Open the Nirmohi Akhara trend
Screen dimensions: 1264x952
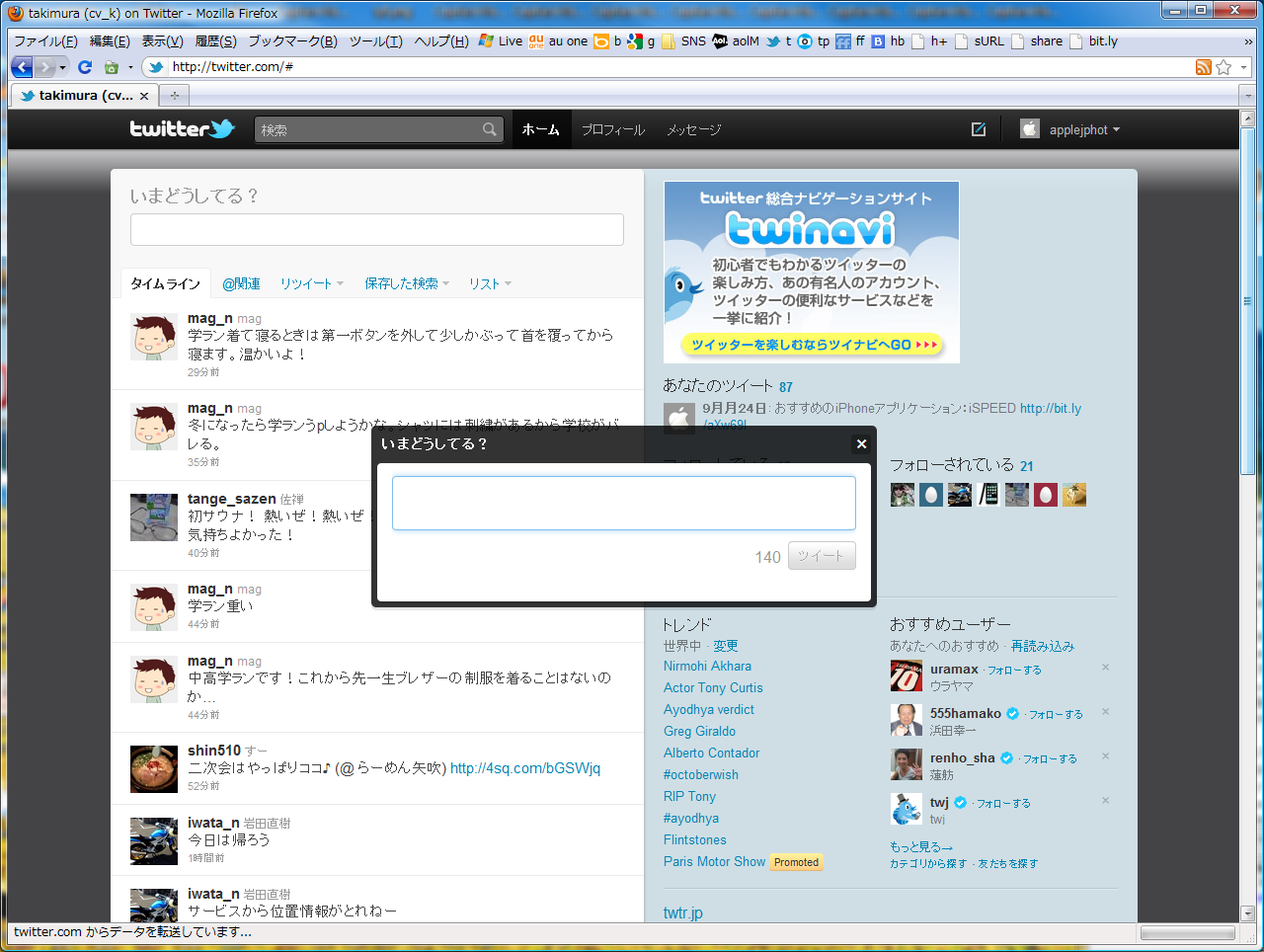[707, 667]
